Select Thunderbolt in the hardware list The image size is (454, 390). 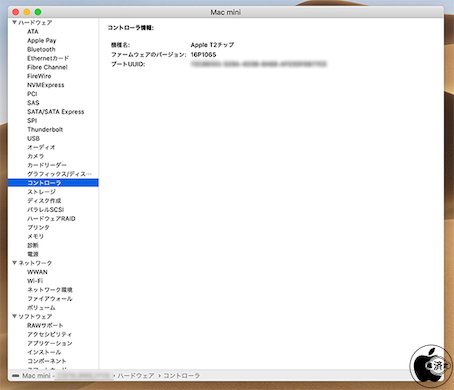pyautogui.click(x=45, y=129)
